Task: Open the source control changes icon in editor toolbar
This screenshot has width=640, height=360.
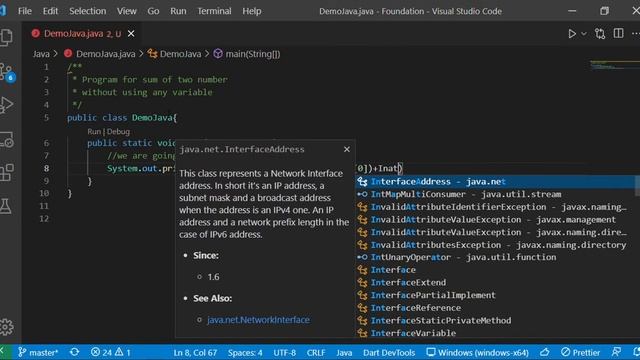Action: pos(600,34)
